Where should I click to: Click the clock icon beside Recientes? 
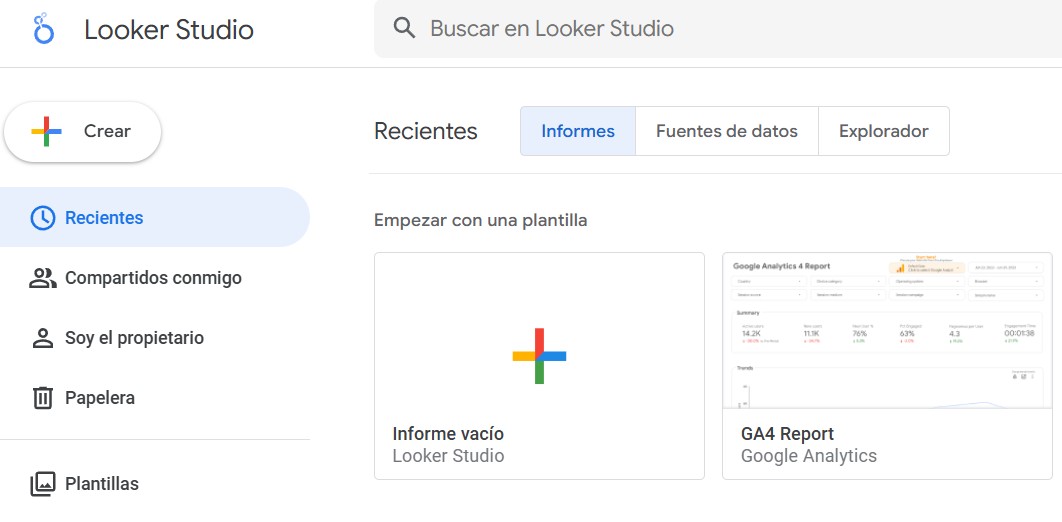coord(42,218)
